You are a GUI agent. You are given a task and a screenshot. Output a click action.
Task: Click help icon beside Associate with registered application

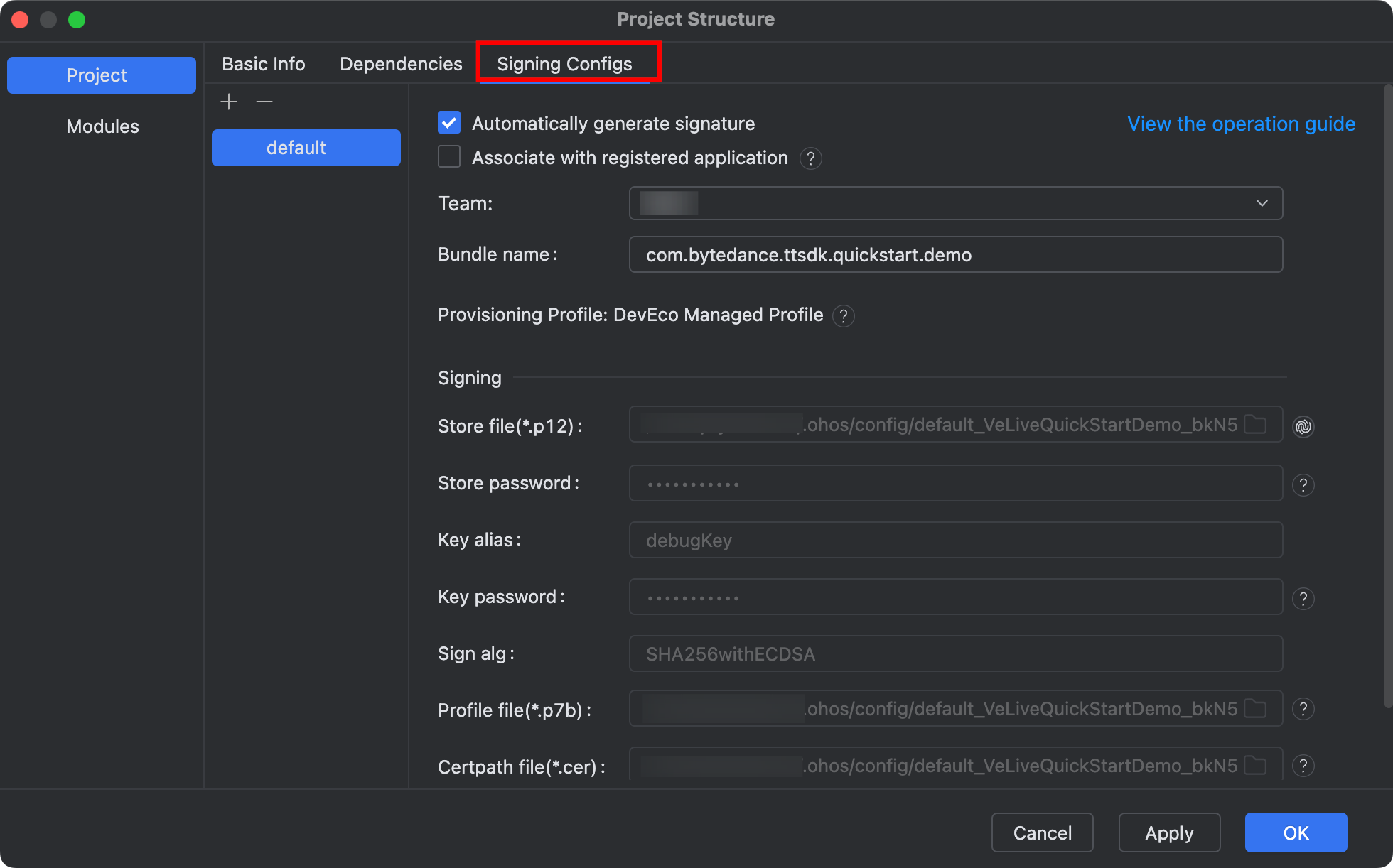810,158
